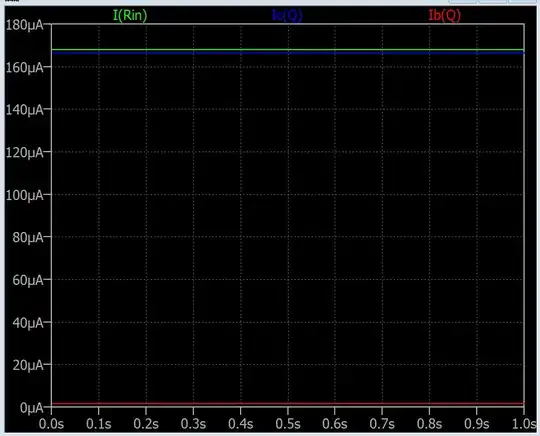This screenshot has height=436, width=540.
Task: Click the 100µA vertical axis label
Action: tap(25, 195)
